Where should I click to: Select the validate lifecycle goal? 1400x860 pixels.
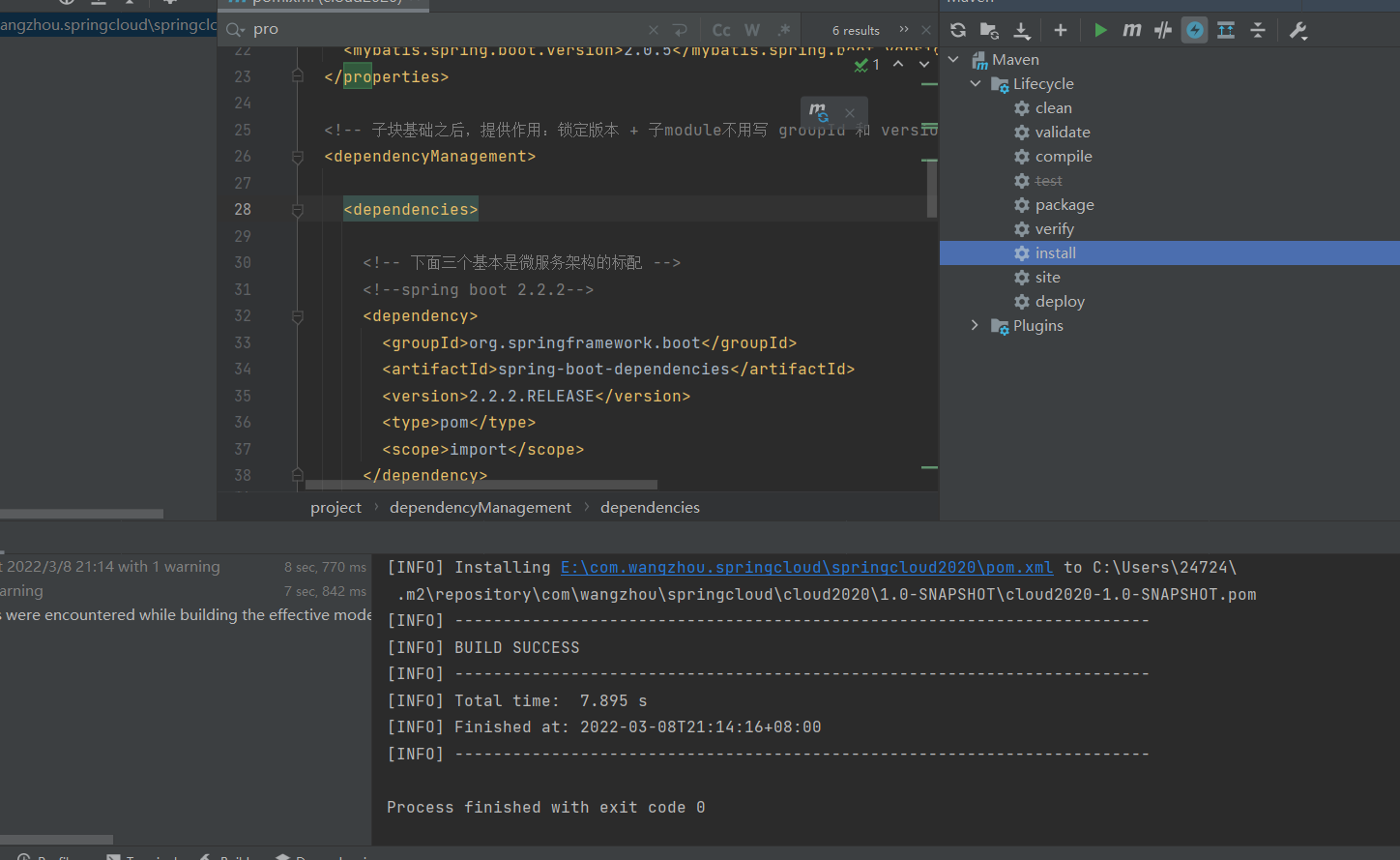point(1063,133)
